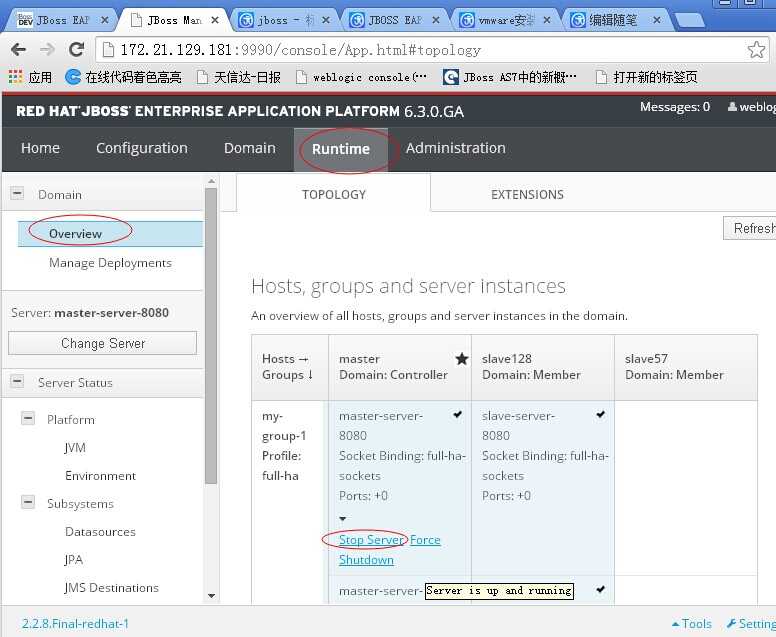The width and height of the screenshot is (776, 637).
Task: Open the 天信达-日报 bookmark
Action: [239, 77]
